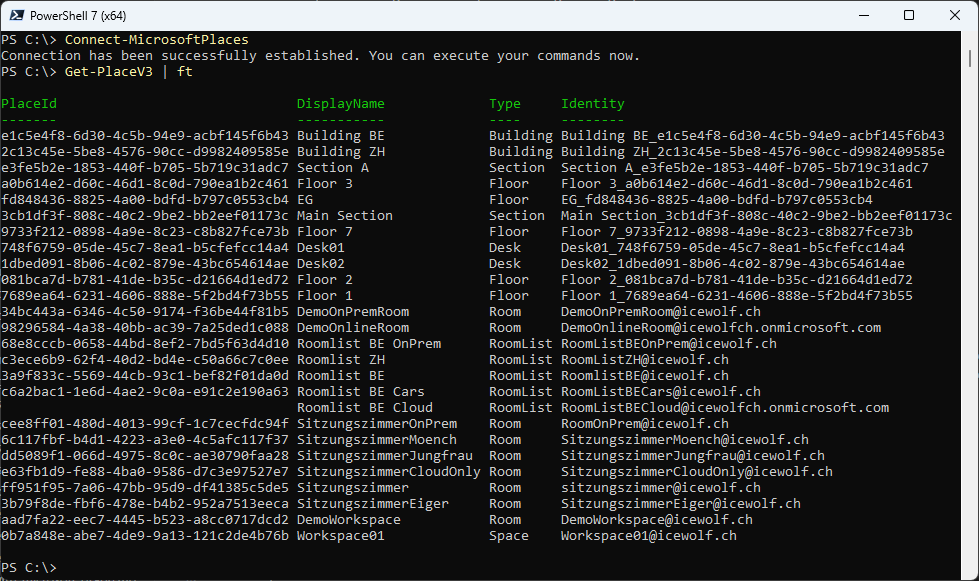The width and height of the screenshot is (979, 581).
Task: Click the Desk type in Desk01 row
Action: click(x=505, y=248)
